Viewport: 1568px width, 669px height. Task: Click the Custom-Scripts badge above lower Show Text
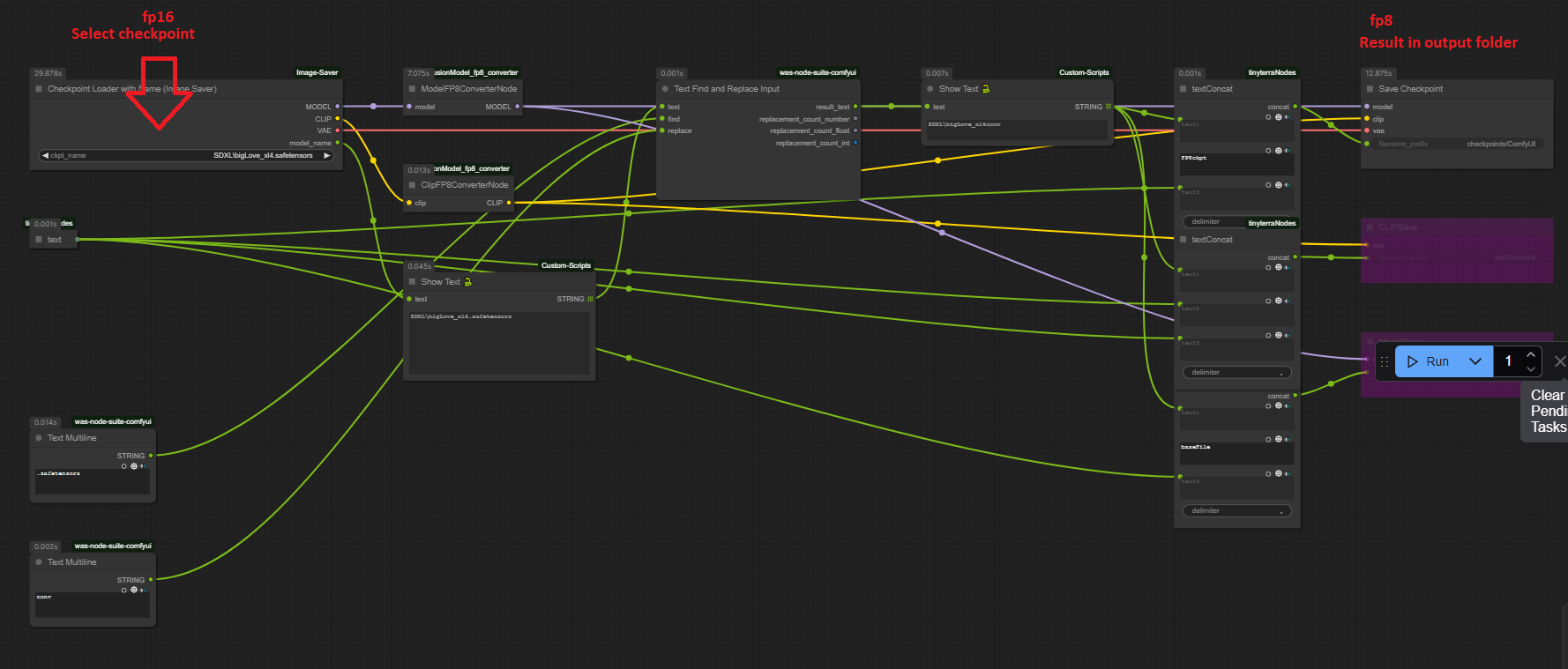point(565,265)
